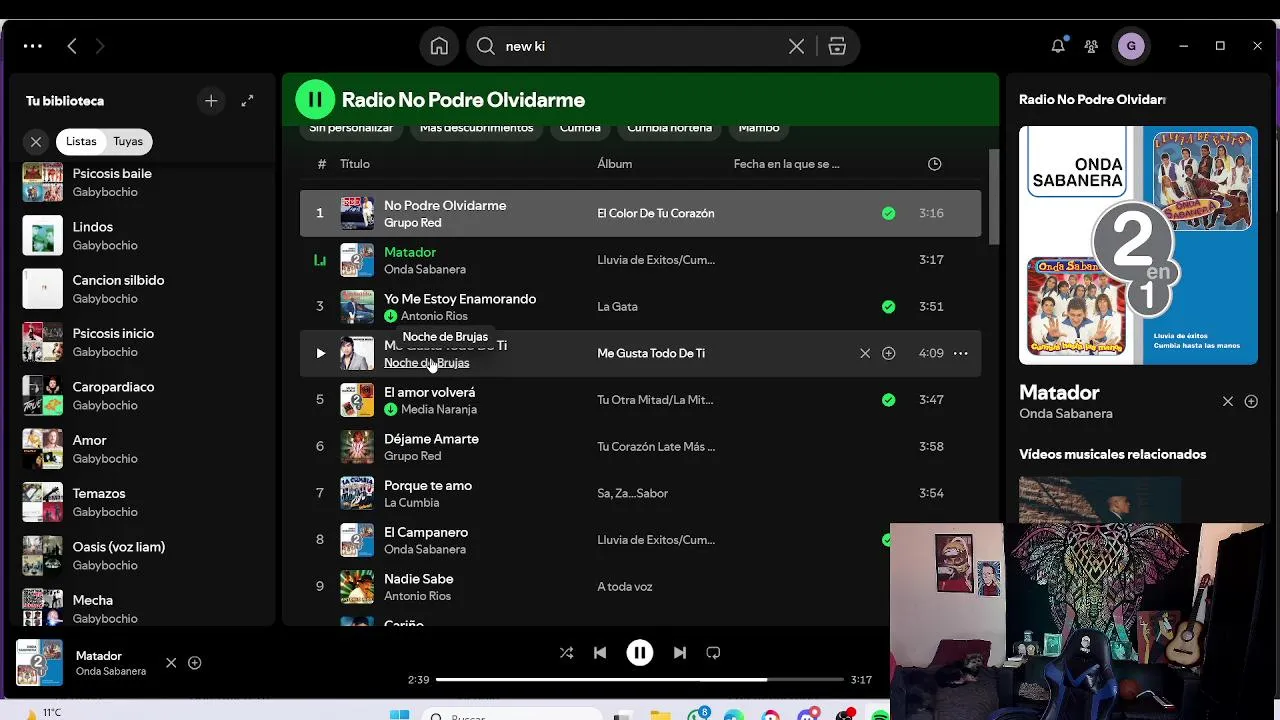The width and height of the screenshot is (1280, 720).
Task: Open the Caropardiaco playlist
Action: 144,395
